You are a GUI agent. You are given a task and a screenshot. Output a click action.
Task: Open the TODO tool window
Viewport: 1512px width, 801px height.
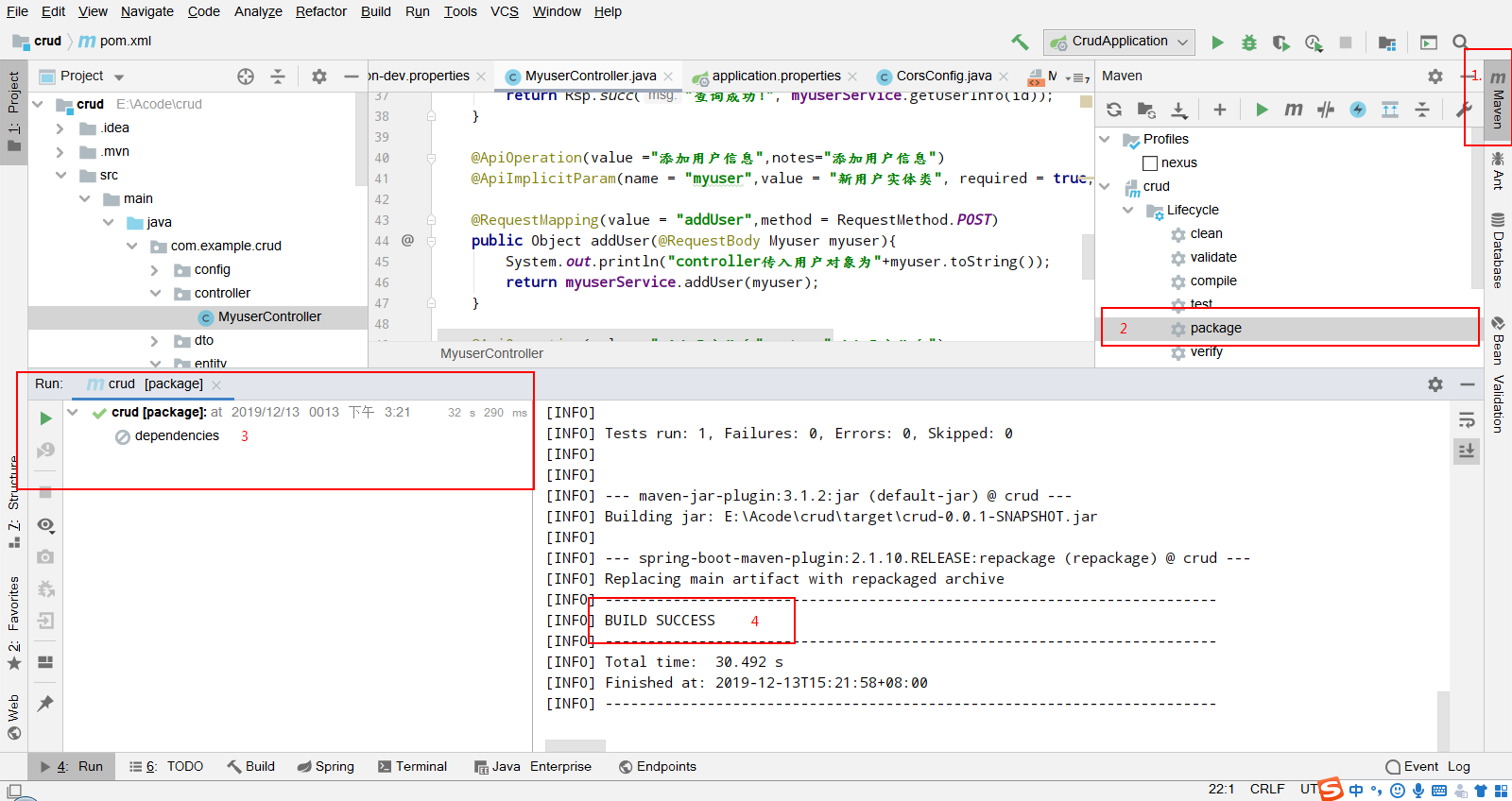[166, 766]
